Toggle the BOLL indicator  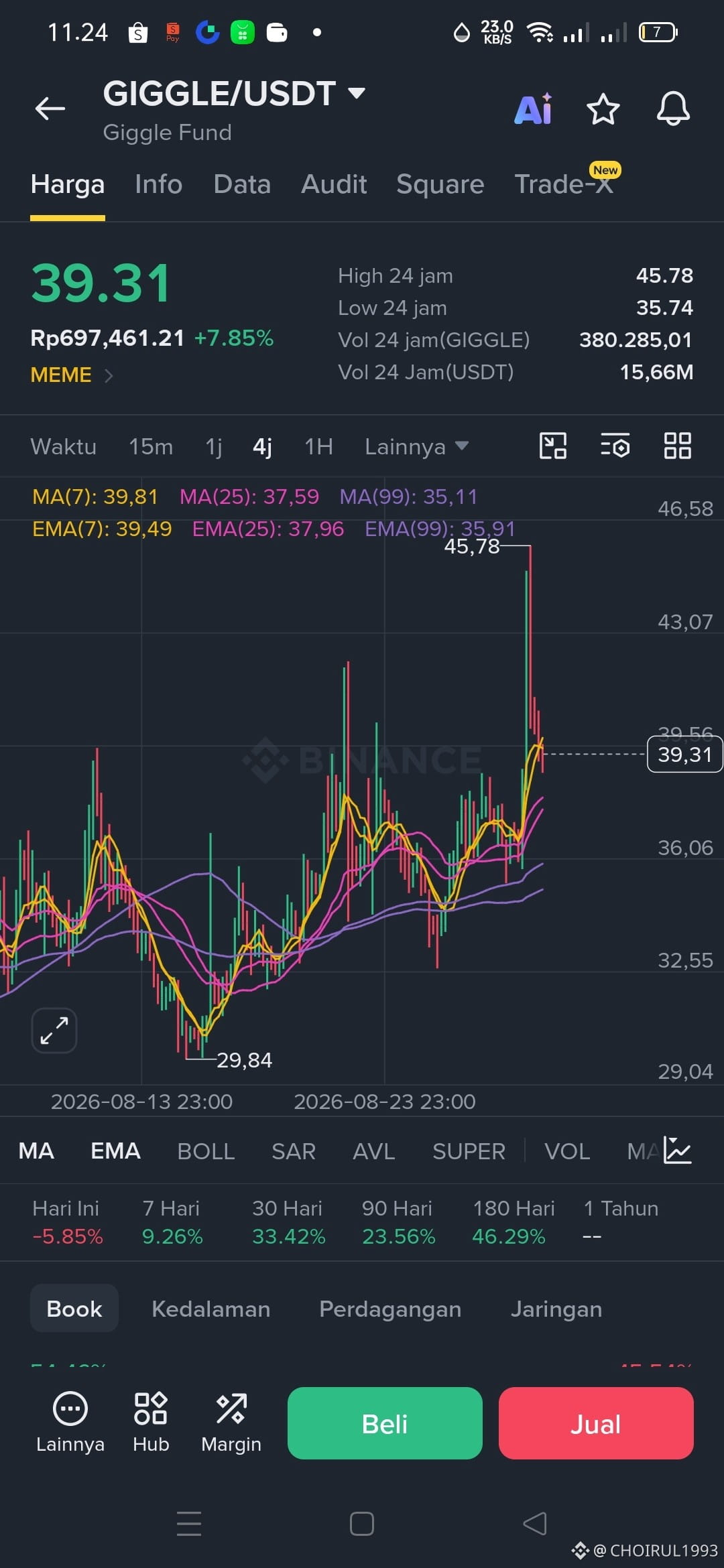click(x=206, y=1151)
